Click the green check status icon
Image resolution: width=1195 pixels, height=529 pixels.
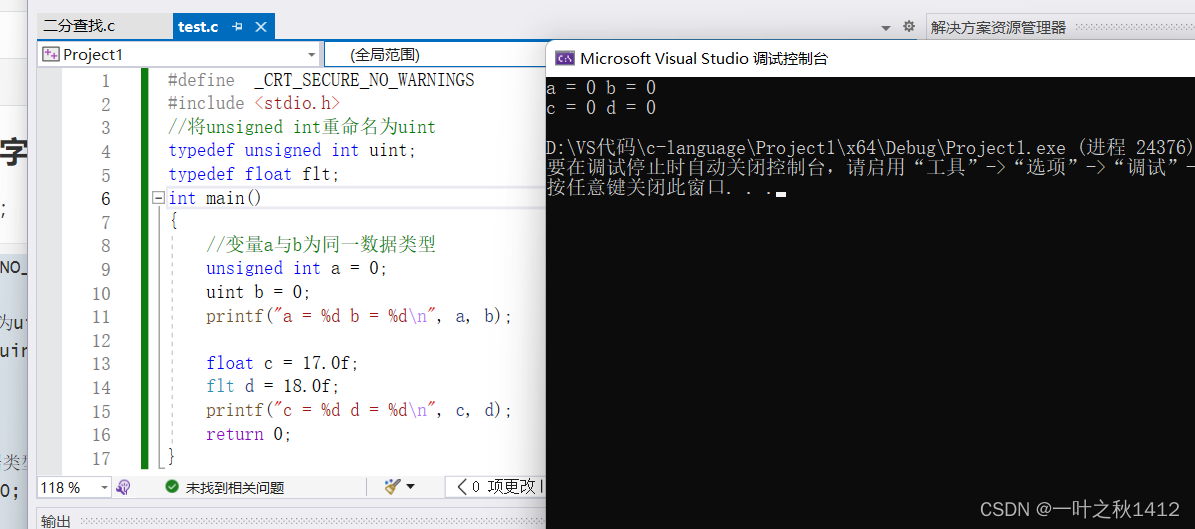tap(172, 487)
